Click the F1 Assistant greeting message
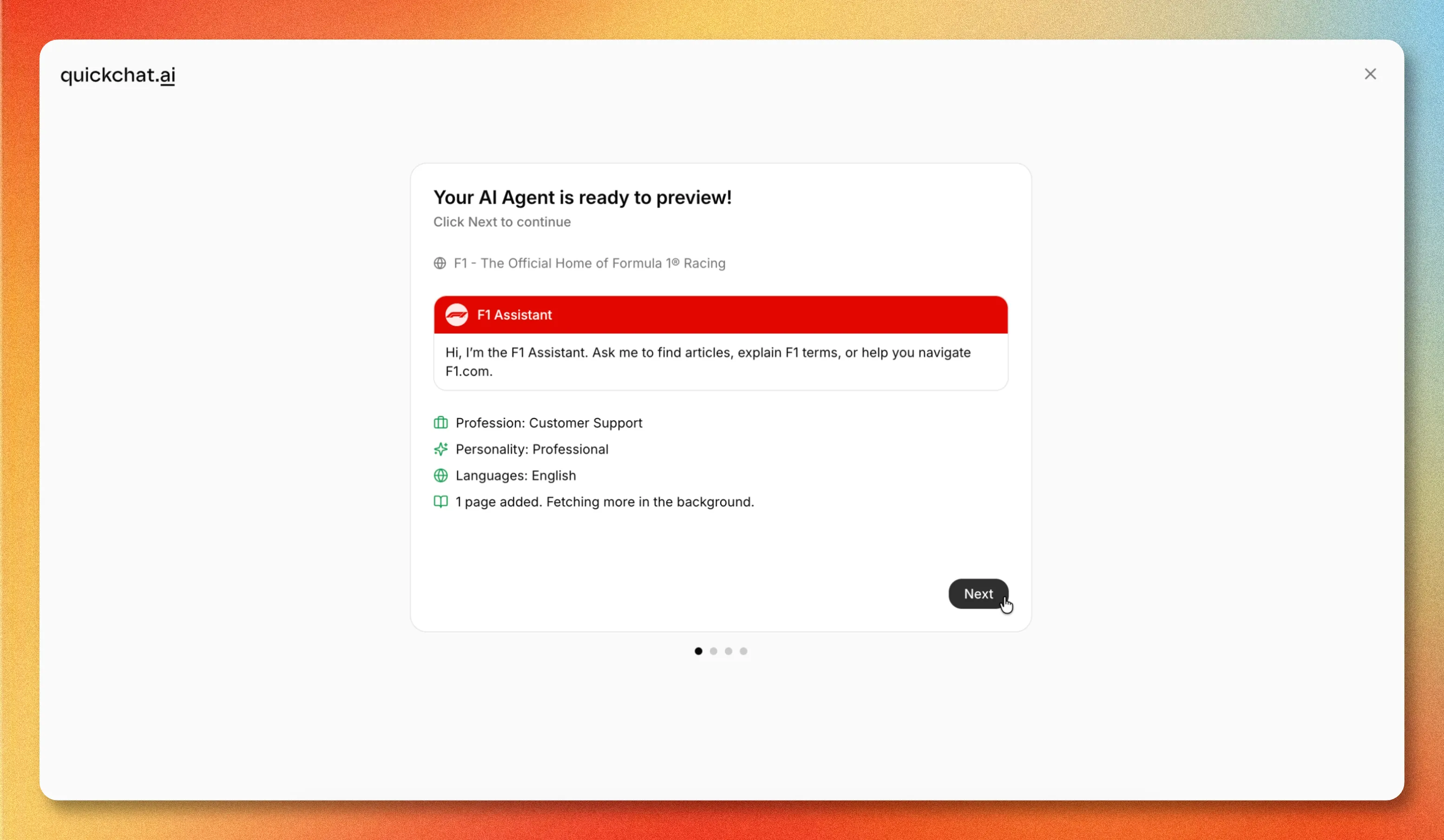The height and width of the screenshot is (840, 1444). click(x=708, y=361)
